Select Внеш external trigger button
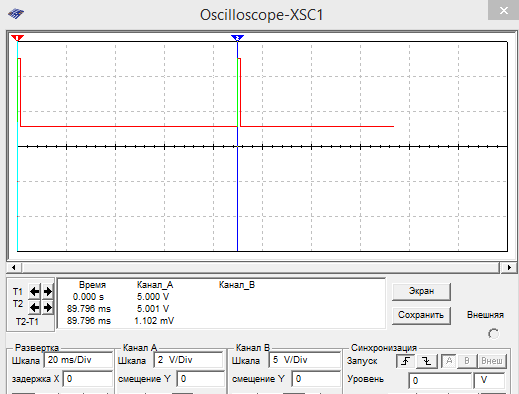Viewport: 519px width, 394px height. pos(492,361)
